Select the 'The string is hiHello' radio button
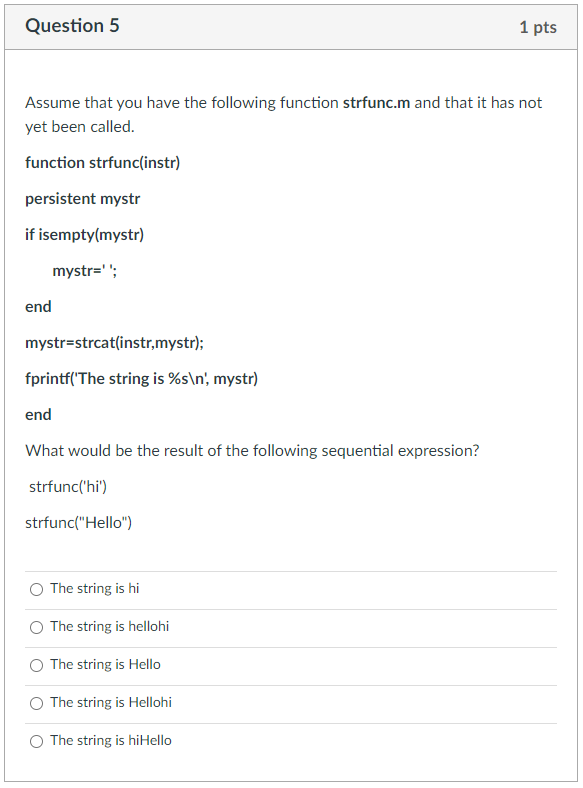Viewport: 583px width, 788px height. pos(36,741)
